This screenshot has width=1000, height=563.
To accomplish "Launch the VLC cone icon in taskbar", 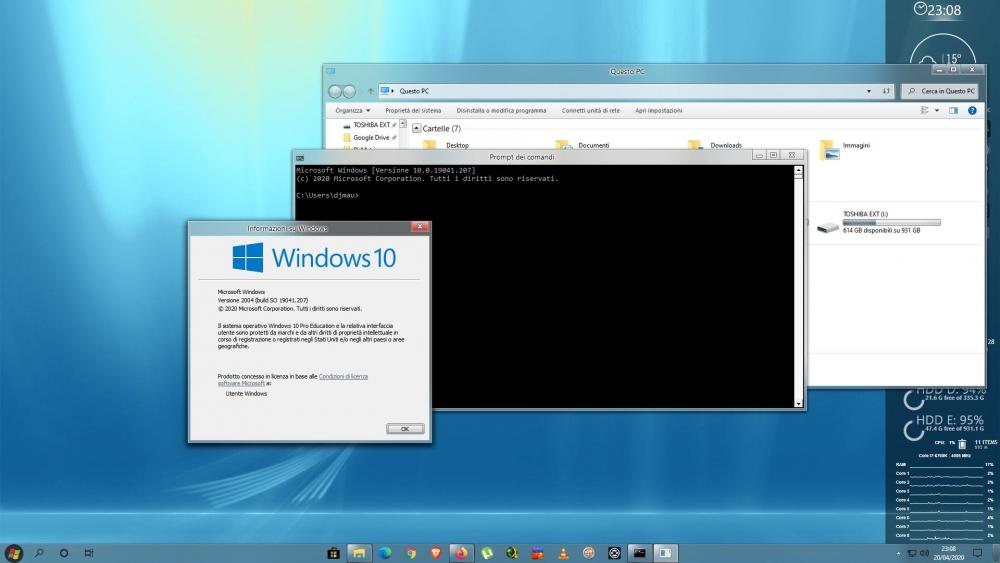I will pyautogui.click(x=563, y=552).
